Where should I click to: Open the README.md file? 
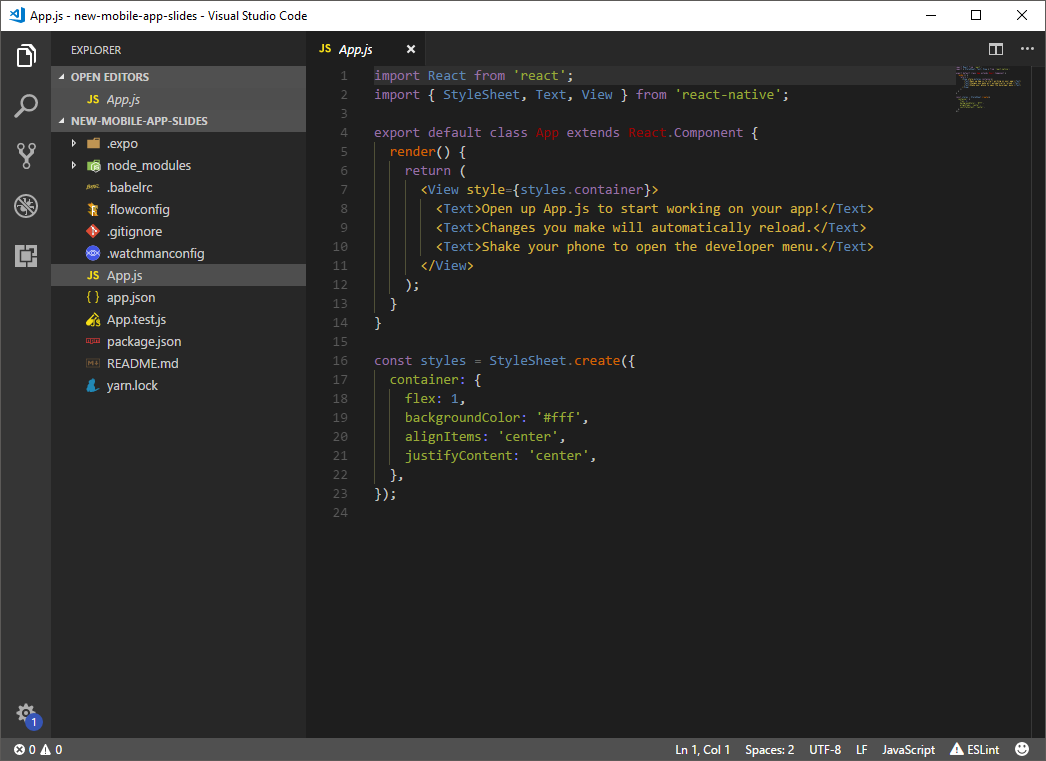coord(179,363)
